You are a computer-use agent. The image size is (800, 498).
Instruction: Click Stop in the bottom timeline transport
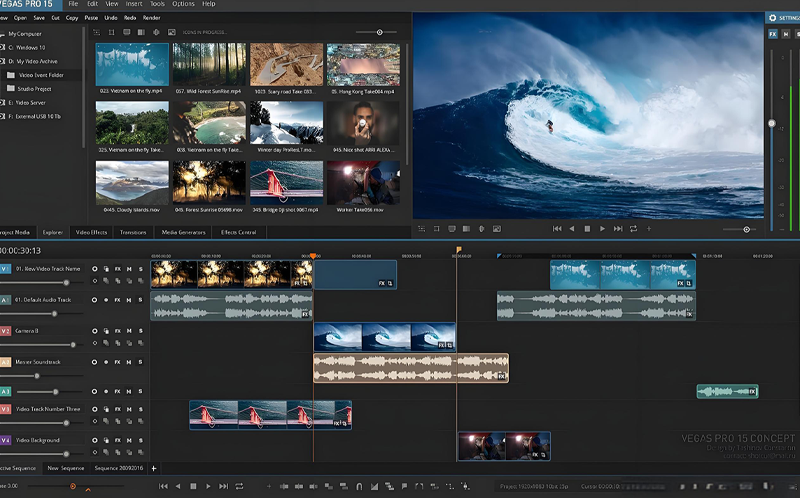click(x=194, y=486)
